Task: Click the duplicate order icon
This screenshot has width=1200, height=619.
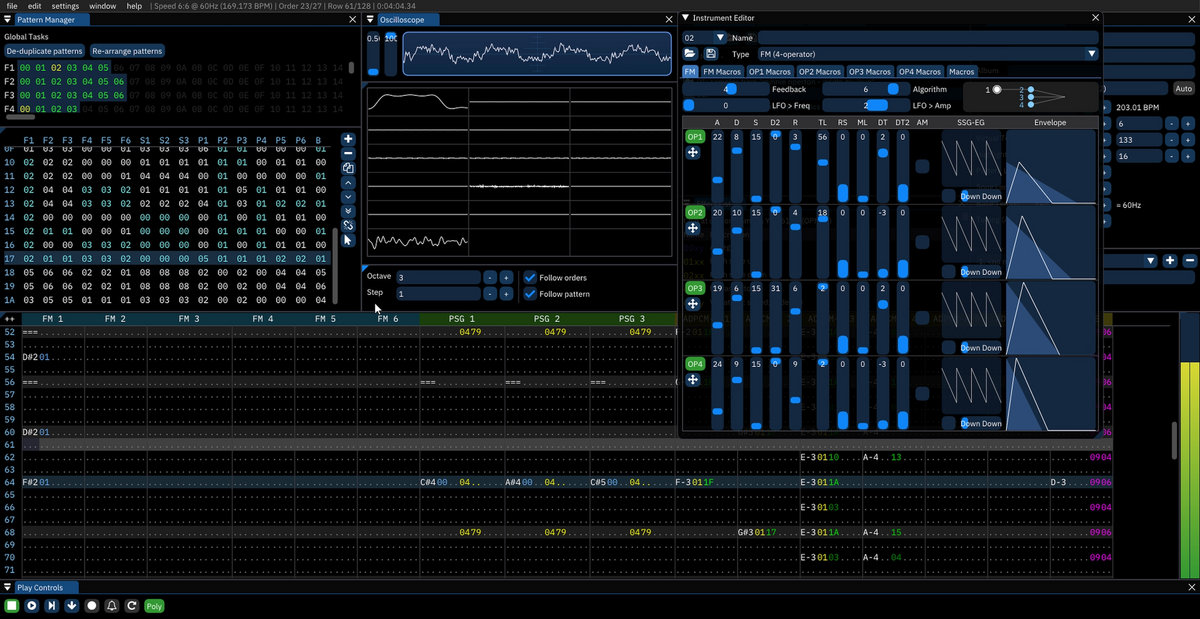Action: click(348, 169)
